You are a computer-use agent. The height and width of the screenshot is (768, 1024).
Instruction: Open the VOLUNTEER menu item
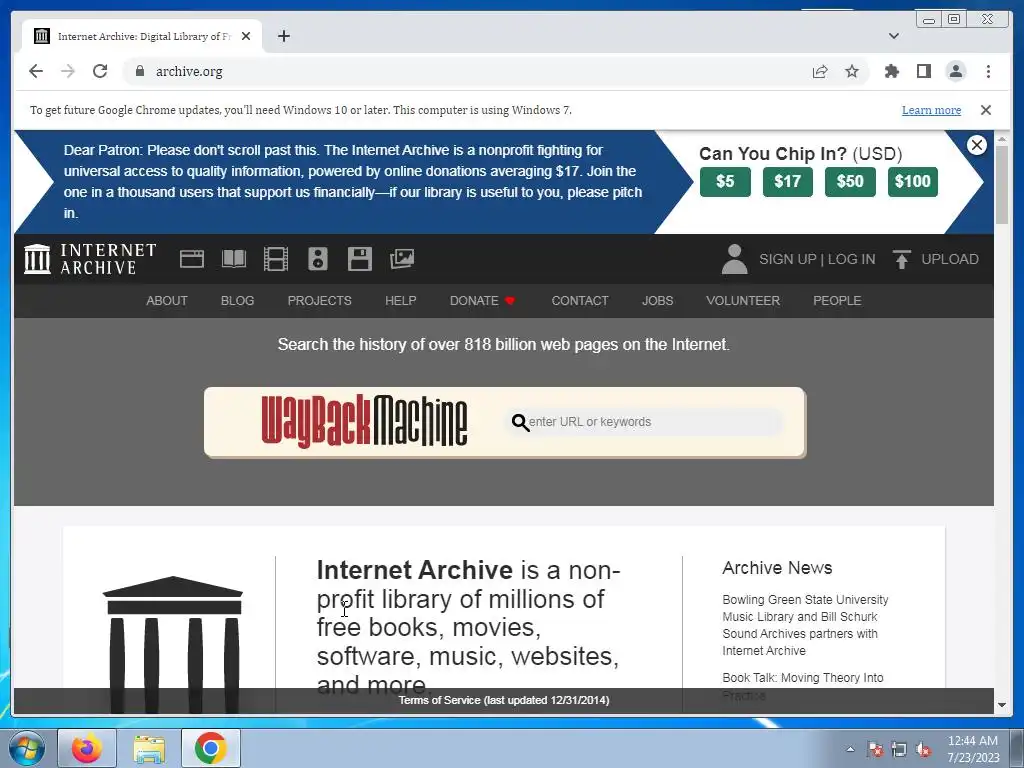pos(743,300)
